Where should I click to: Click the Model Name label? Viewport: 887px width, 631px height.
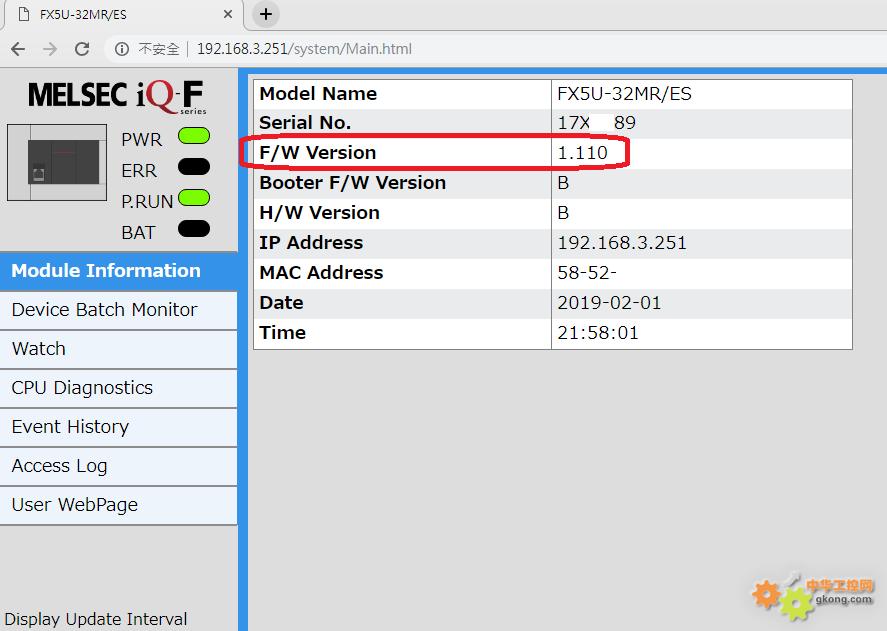(x=318, y=93)
